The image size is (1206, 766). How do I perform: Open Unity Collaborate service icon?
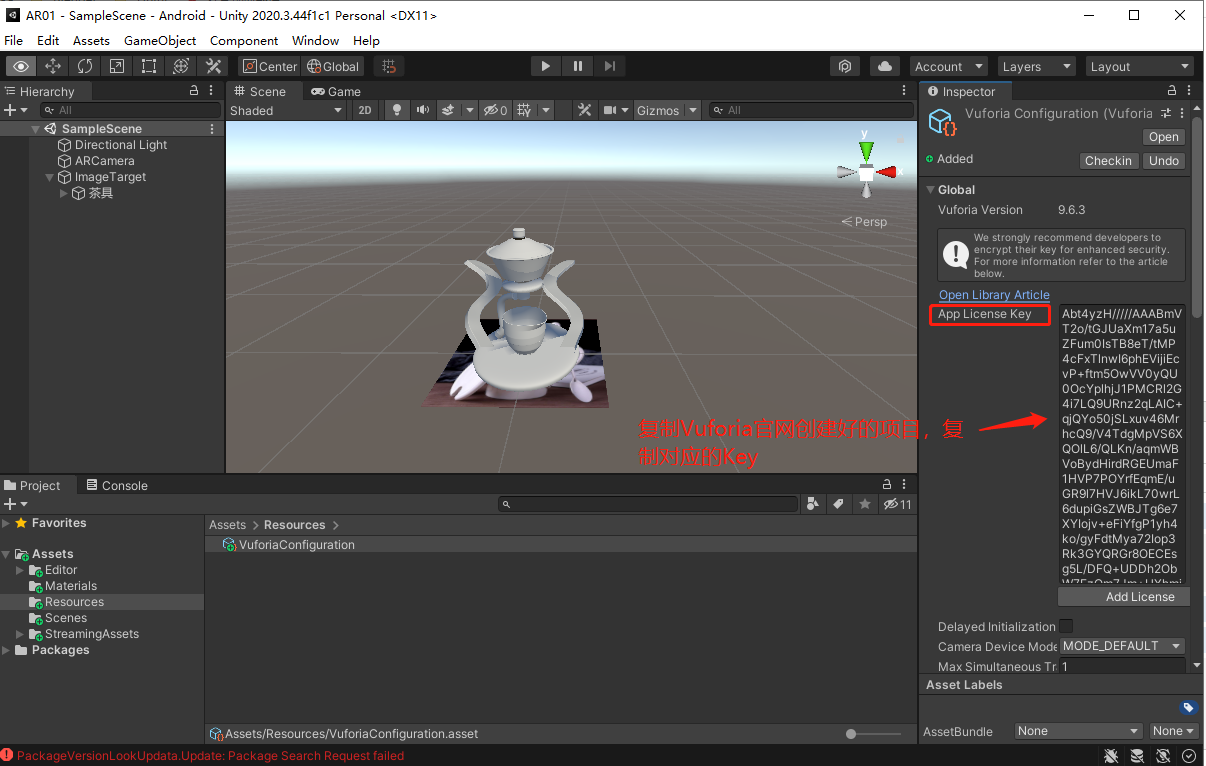click(845, 66)
